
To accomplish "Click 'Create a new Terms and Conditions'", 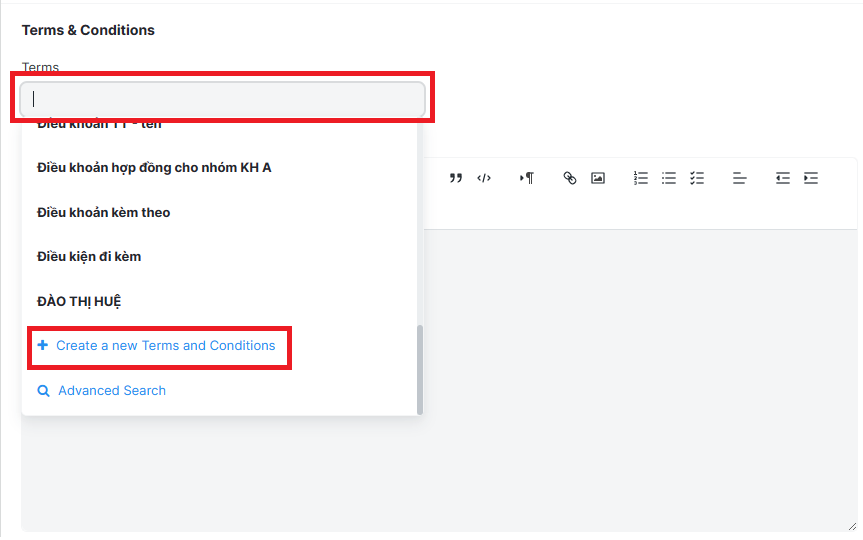I will coord(165,346).
